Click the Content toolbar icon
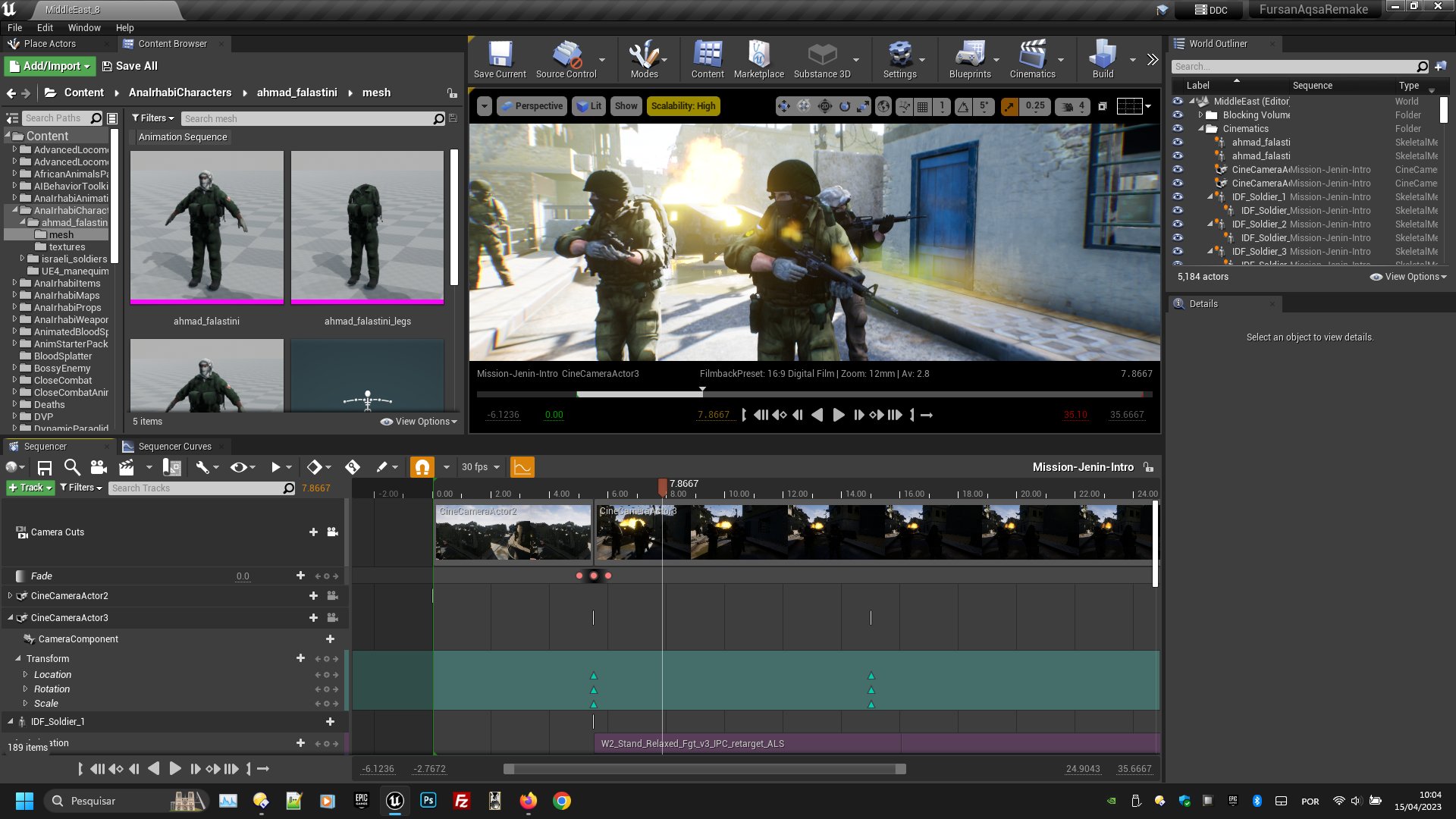This screenshot has height=819, width=1456. 708,60
